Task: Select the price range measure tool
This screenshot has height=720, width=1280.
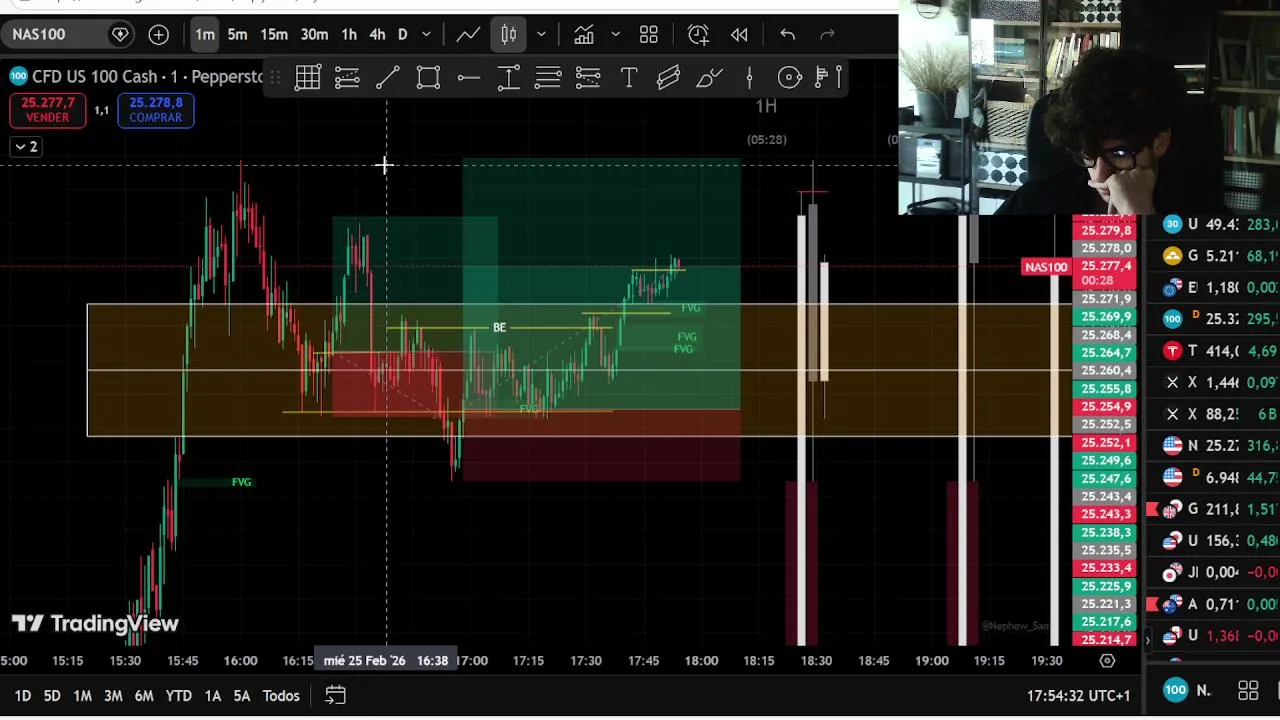Action: 508,77
